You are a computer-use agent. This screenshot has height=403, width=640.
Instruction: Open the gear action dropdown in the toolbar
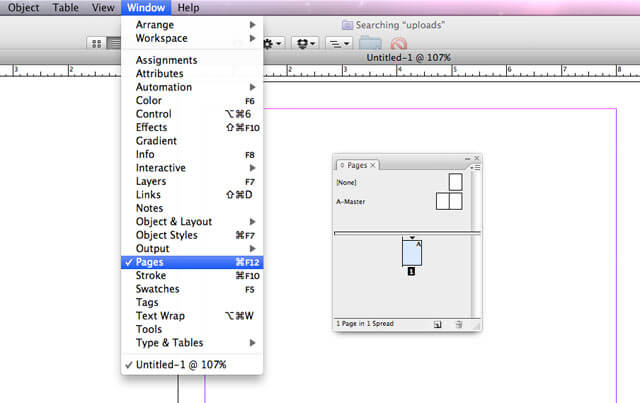pos(273,43)
